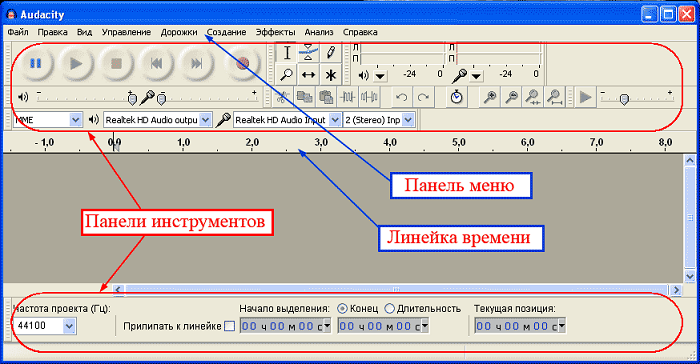The height and width of the screenshot is (364, 700).
Task: Click horizontal scrollbar right arrow
Action: point(676,290)
